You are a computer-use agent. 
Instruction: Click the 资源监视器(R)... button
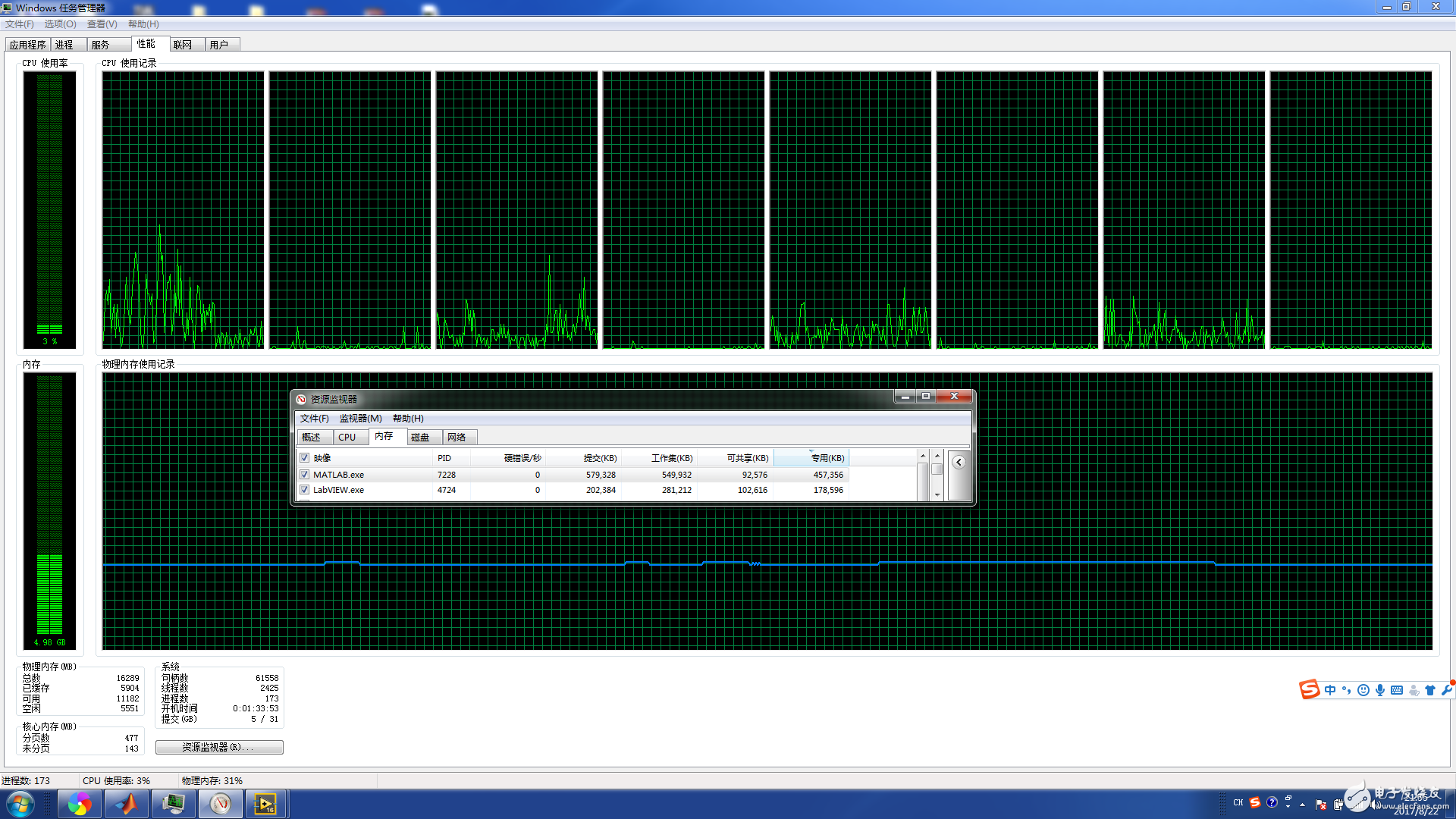(219, 748)
